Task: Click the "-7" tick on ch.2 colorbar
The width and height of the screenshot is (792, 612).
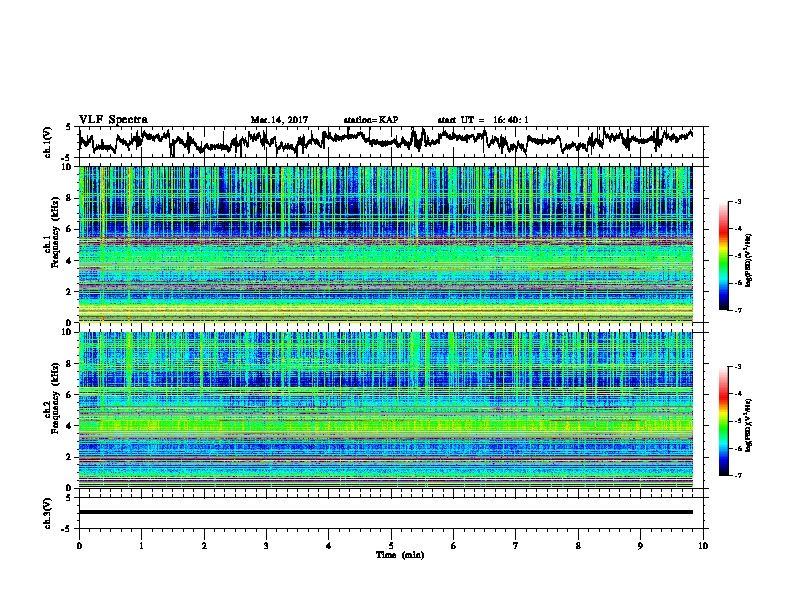Action: click(x=737, y=475)
